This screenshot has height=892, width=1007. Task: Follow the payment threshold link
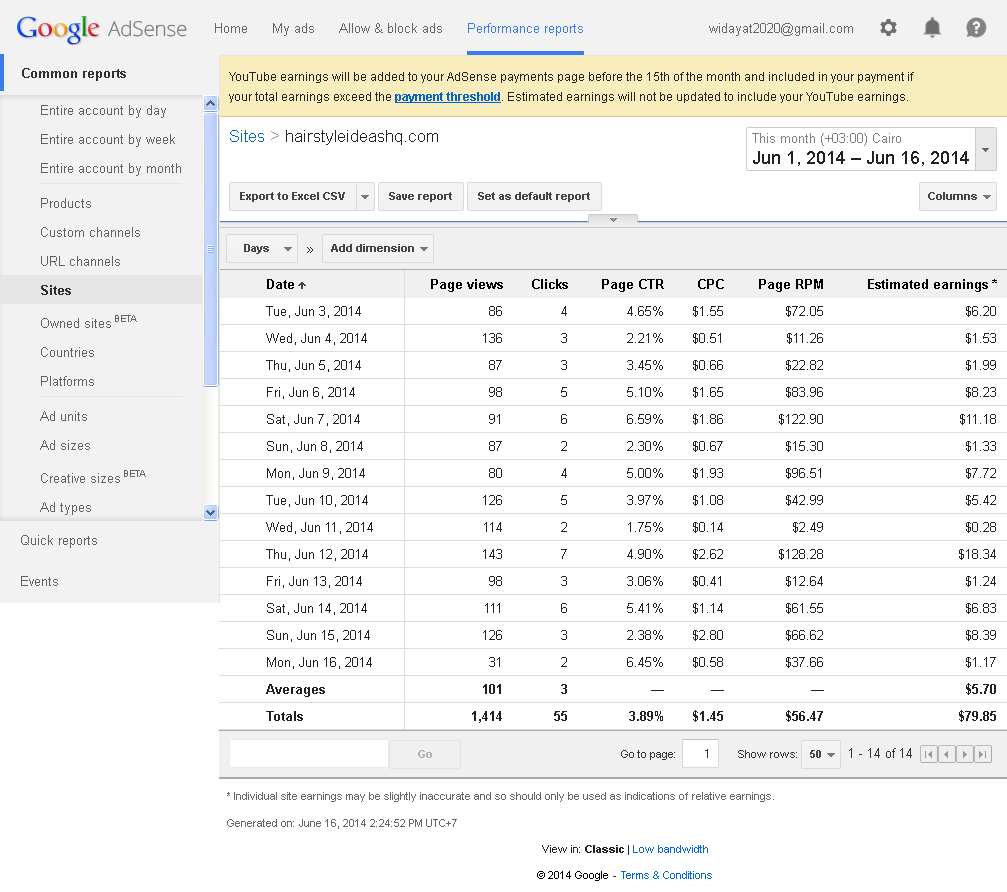[447, 97]
